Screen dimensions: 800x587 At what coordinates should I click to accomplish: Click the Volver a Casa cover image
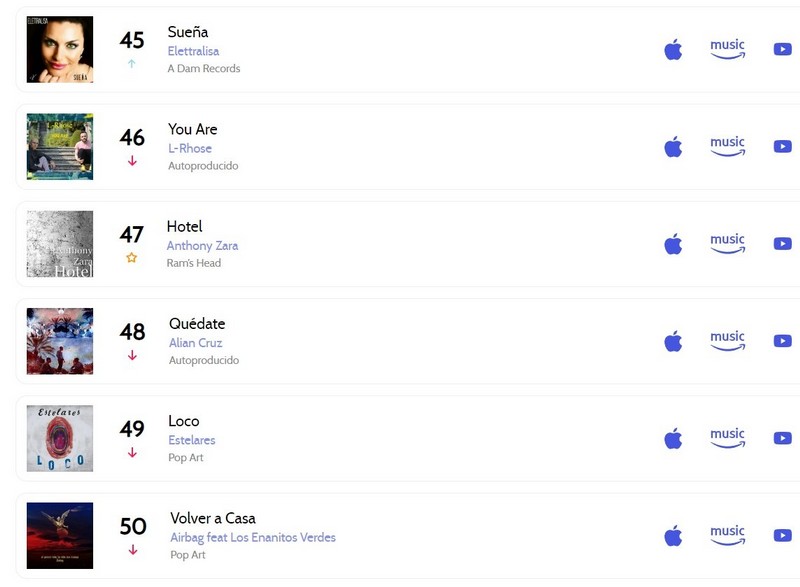(60, 535)
